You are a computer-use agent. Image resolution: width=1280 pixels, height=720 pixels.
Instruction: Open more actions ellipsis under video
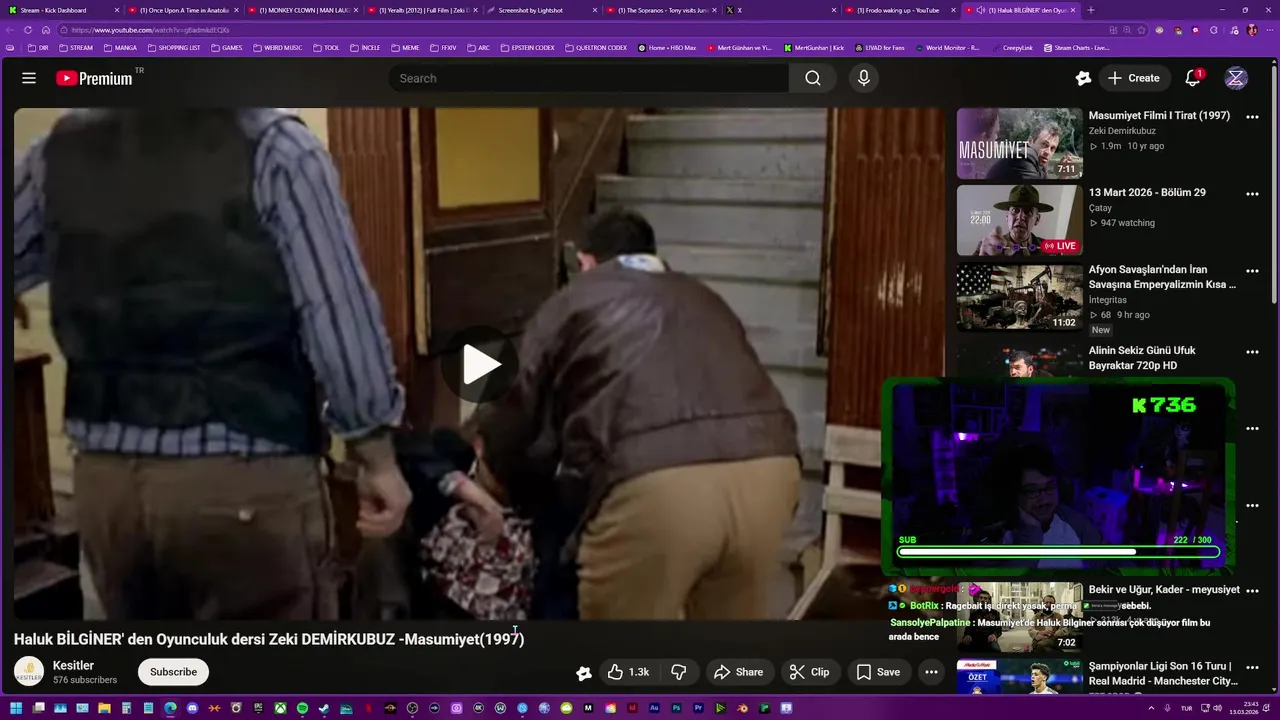[x=931, y=672]
